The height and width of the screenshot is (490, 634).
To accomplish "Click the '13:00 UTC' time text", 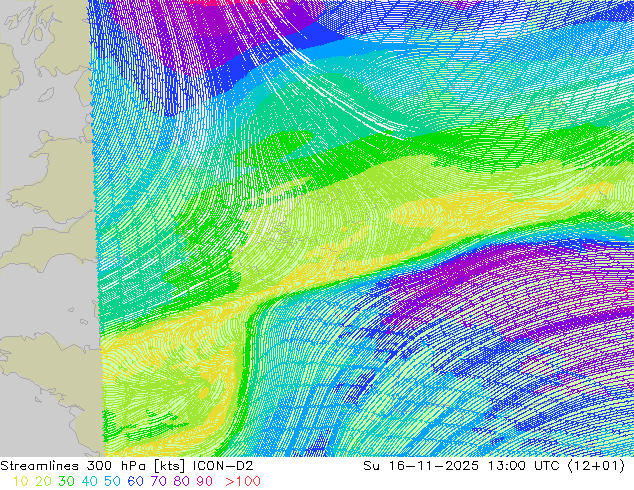I will (x=523, y=466).
